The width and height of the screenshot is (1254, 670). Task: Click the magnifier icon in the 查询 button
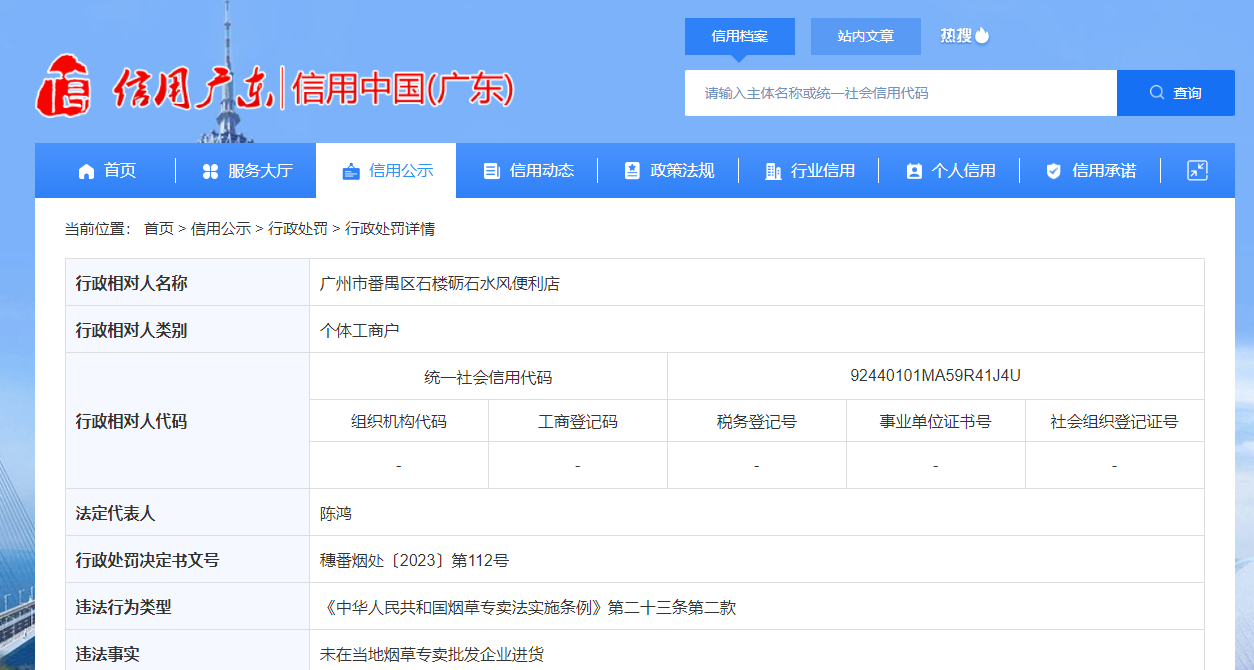tap(1157, 93)
